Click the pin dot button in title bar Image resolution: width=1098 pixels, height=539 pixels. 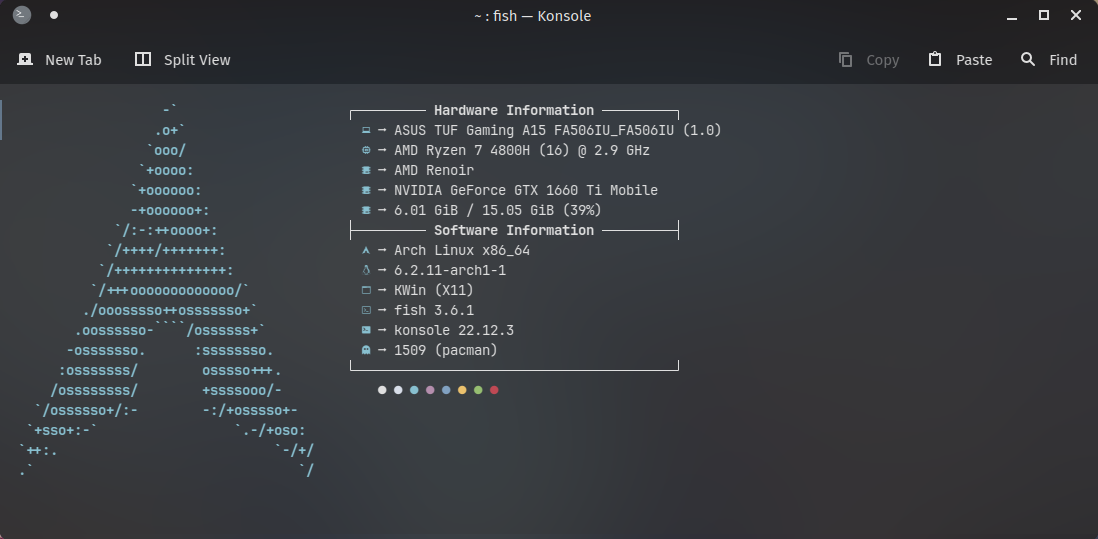coord(54,15)
